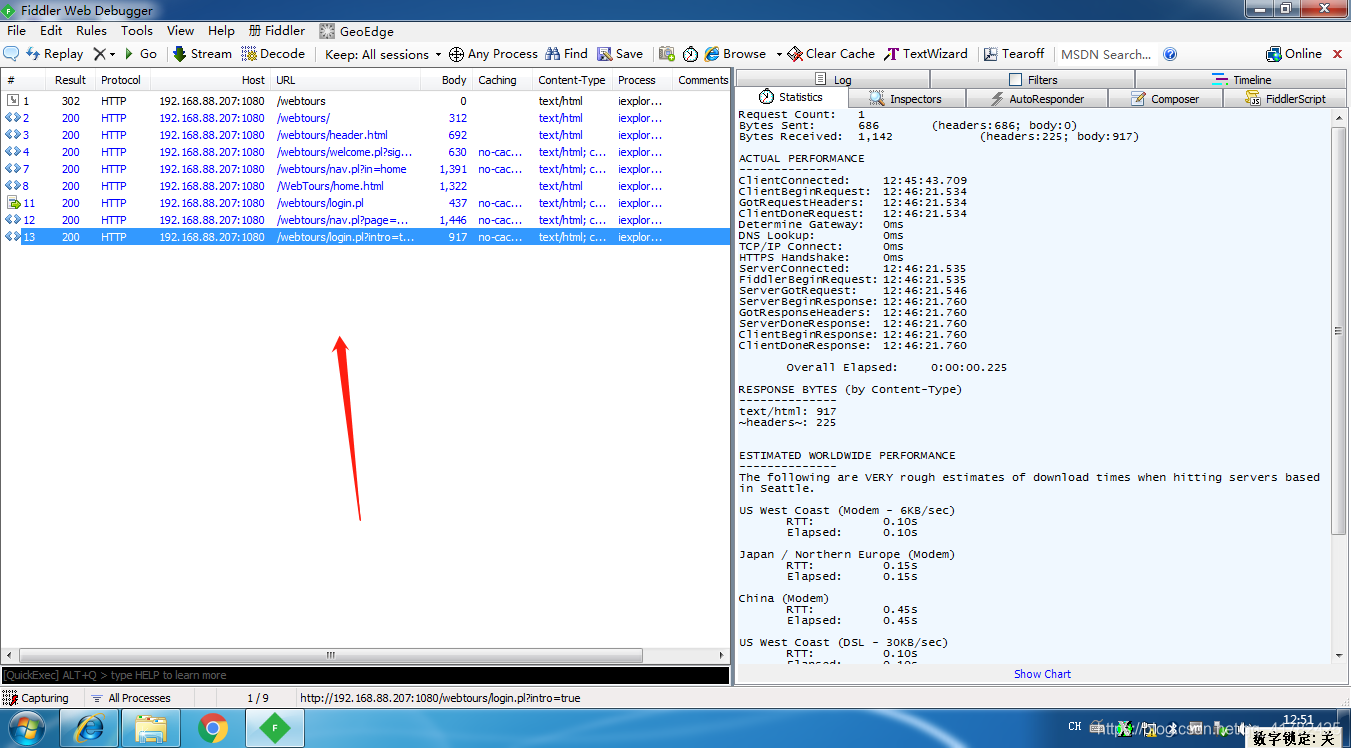Sort sessions by Protocol column header

121,80
